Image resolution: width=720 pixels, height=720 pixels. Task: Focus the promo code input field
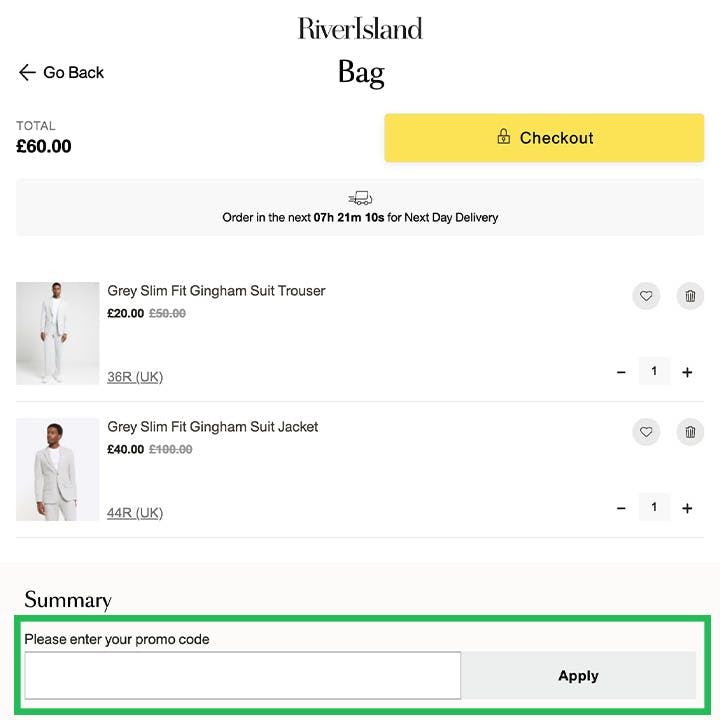242,675
